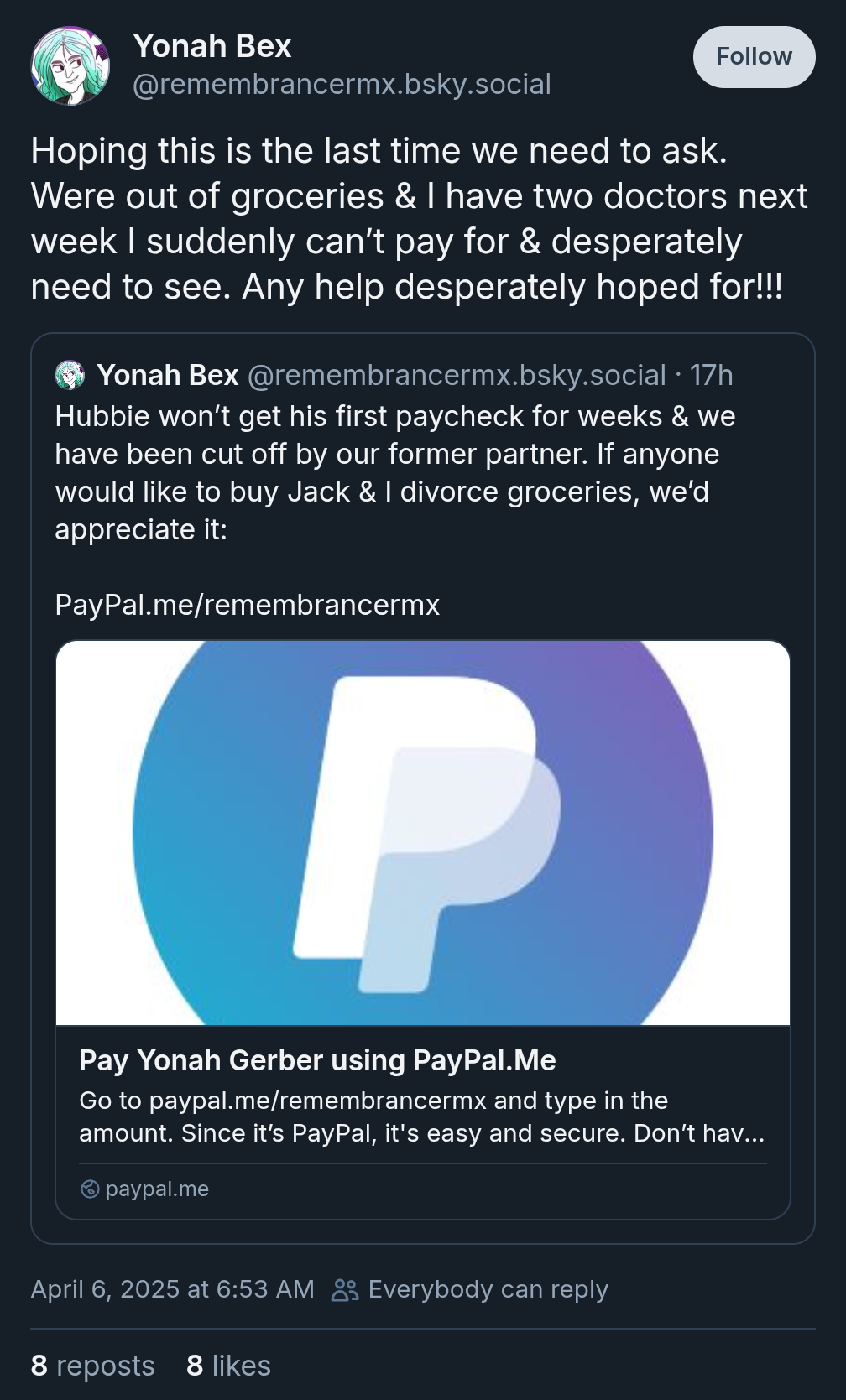
Task: Click the people icon for reply settings
Action: click(x=345, y=1289)
